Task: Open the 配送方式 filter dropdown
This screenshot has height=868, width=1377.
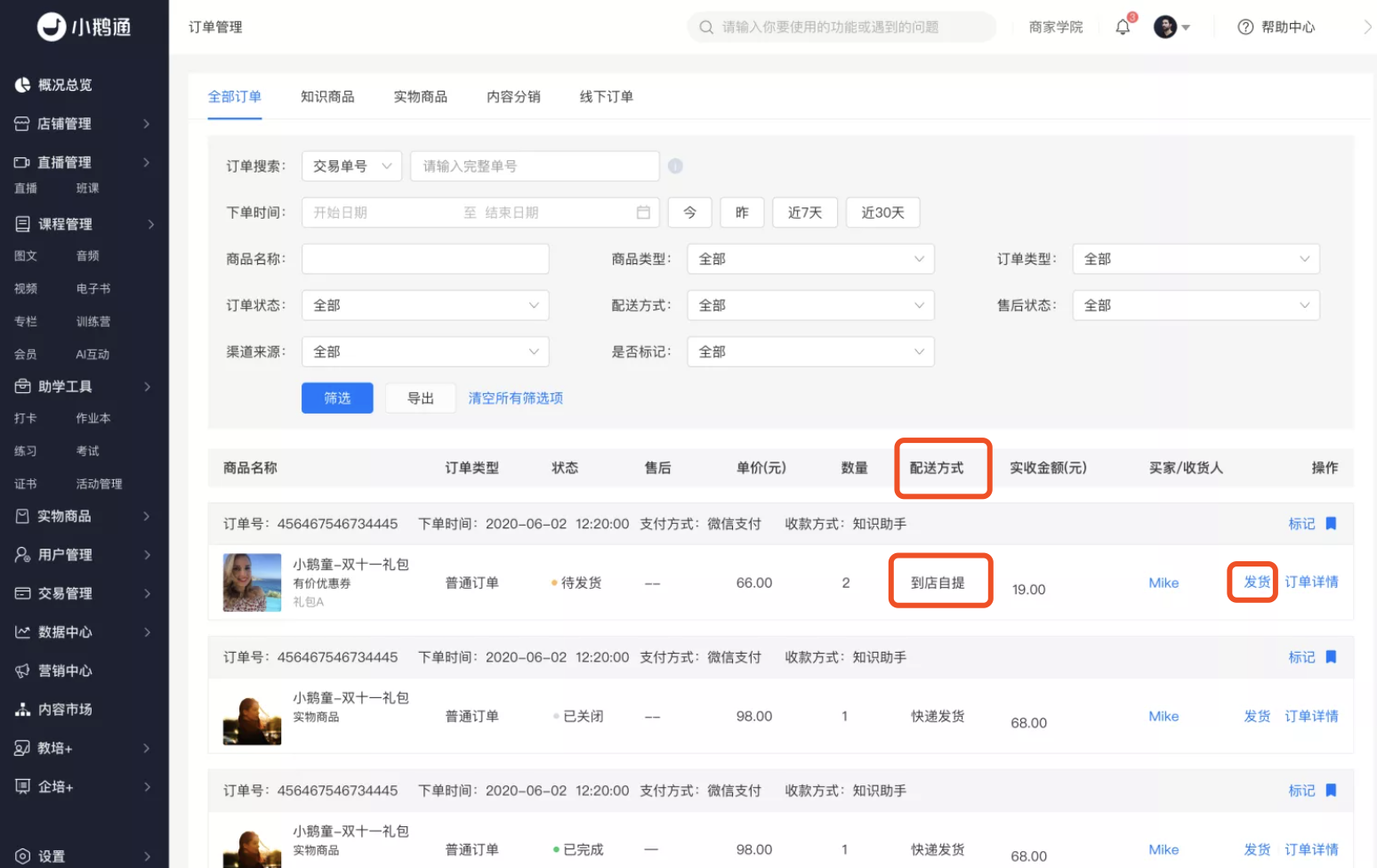Action: pyautogui.click(x=811, y=305)
